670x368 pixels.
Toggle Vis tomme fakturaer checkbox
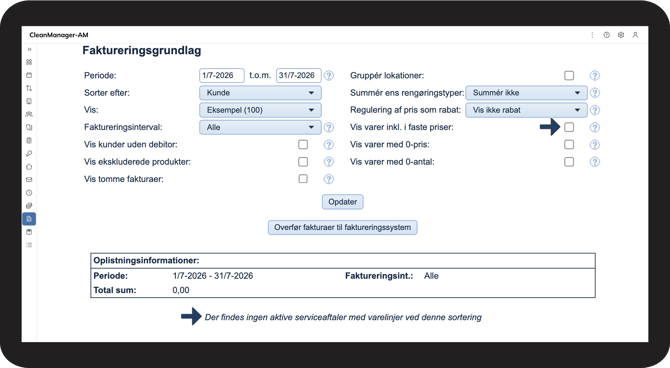point(303,179)
